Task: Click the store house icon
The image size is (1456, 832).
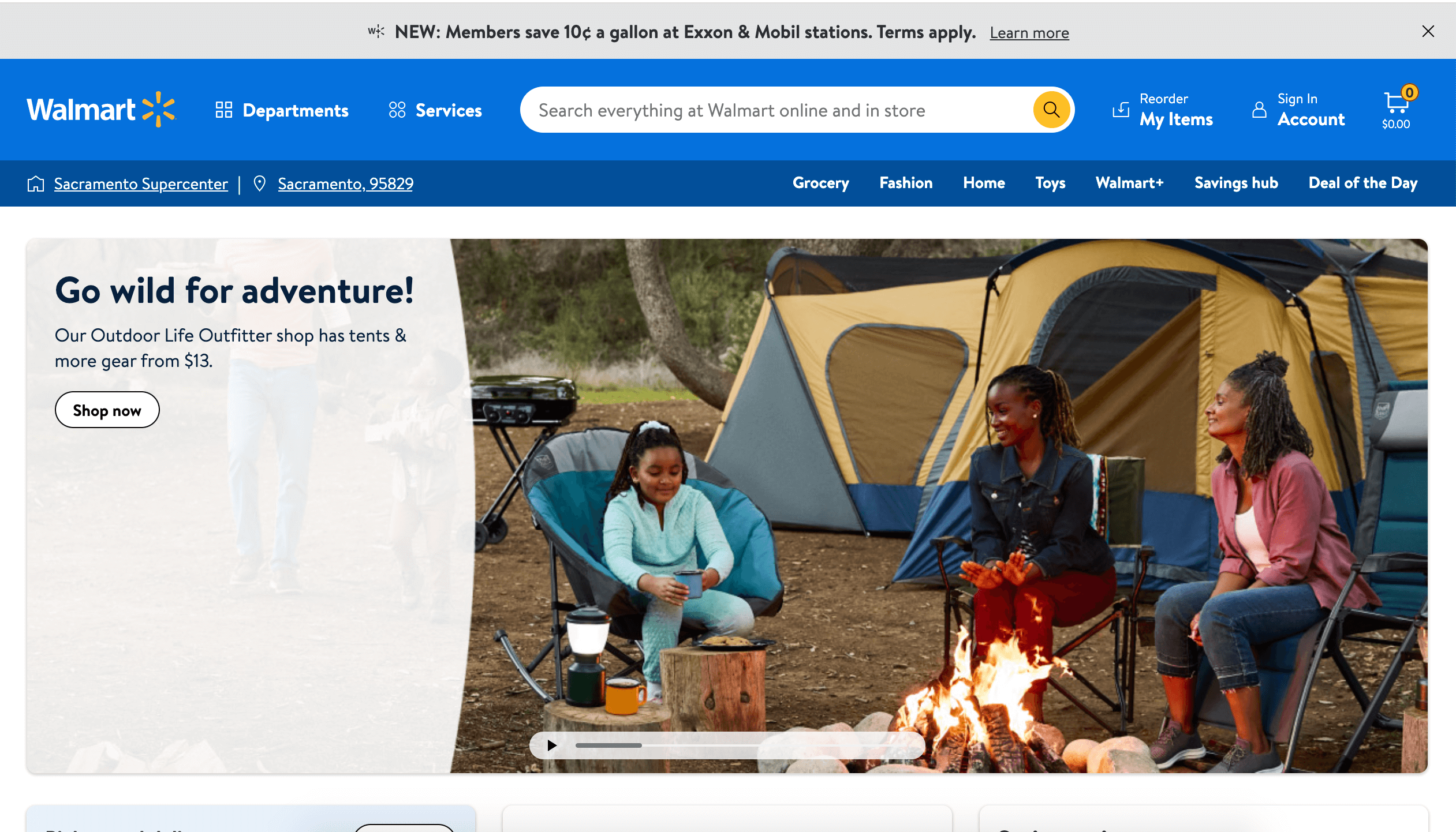Action: click(36, 183)
